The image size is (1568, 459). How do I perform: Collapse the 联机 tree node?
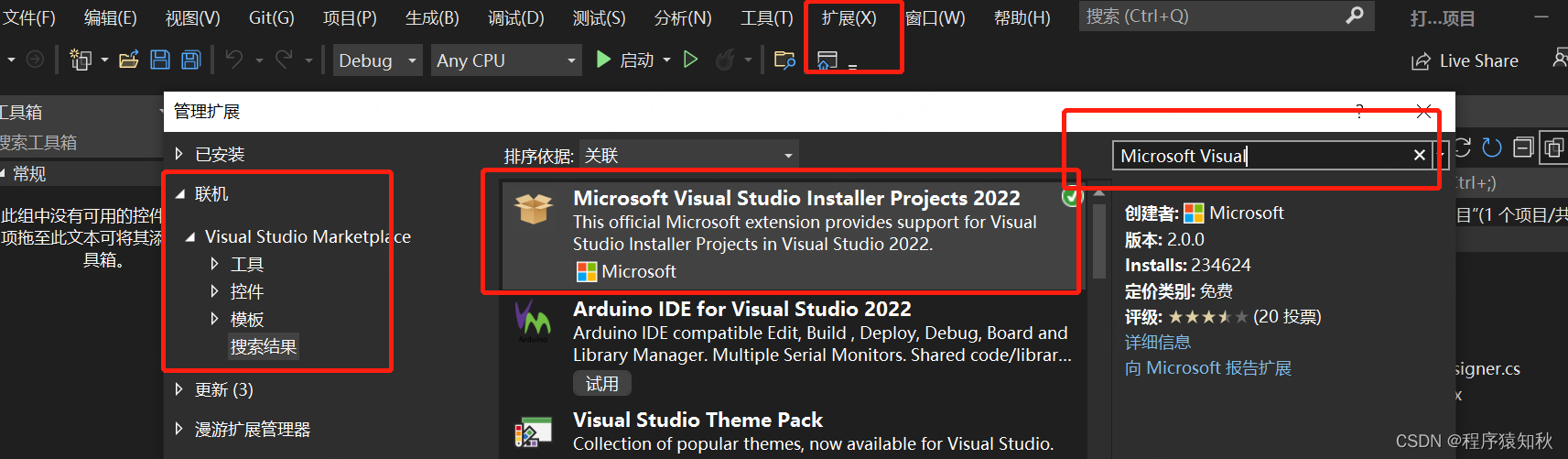(x=179, y=194)
